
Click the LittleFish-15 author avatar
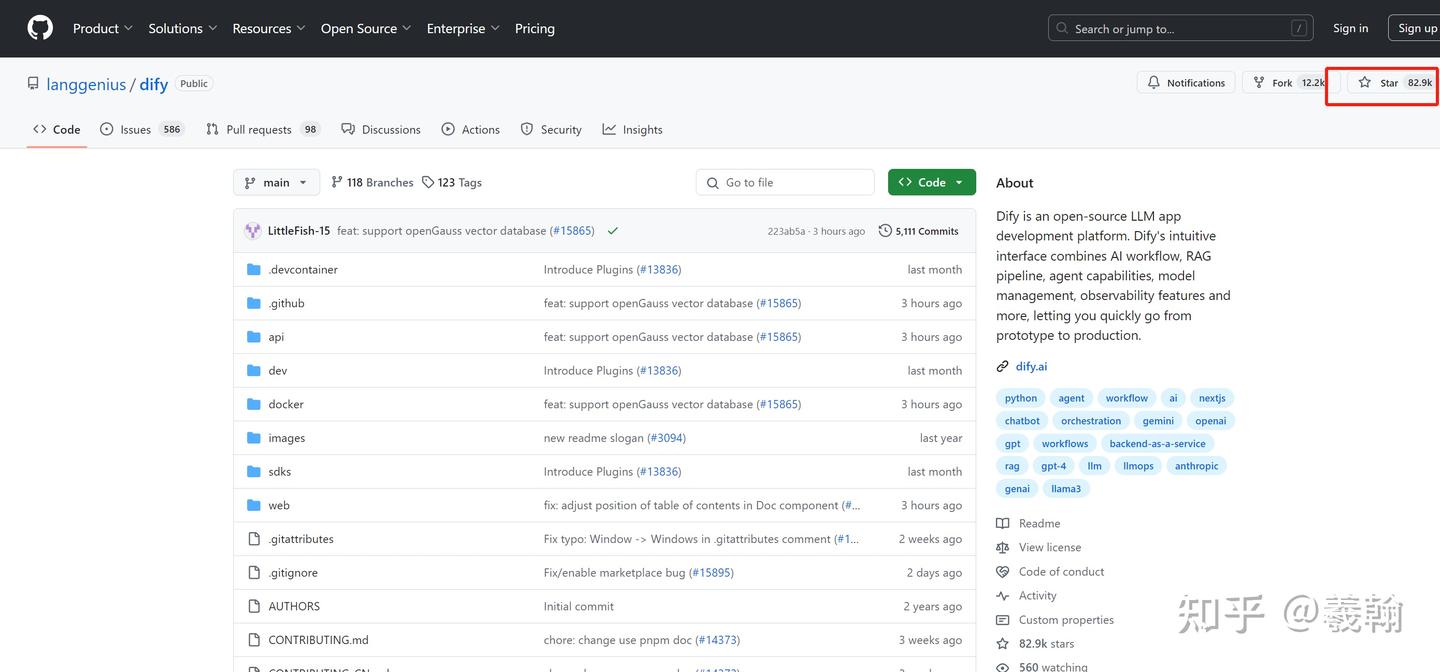252,231
